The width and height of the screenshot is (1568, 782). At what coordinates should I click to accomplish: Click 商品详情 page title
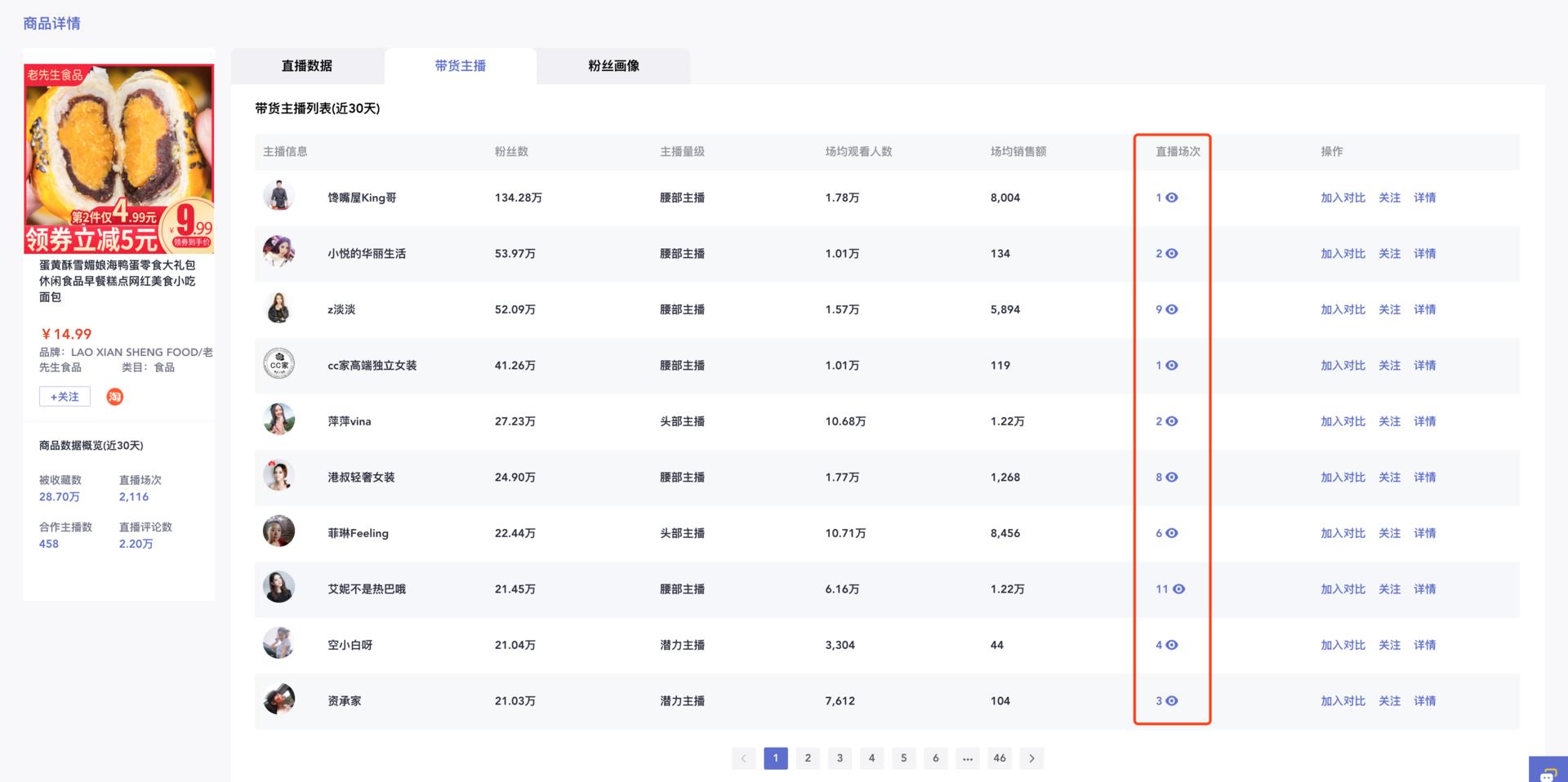point(51,24)
